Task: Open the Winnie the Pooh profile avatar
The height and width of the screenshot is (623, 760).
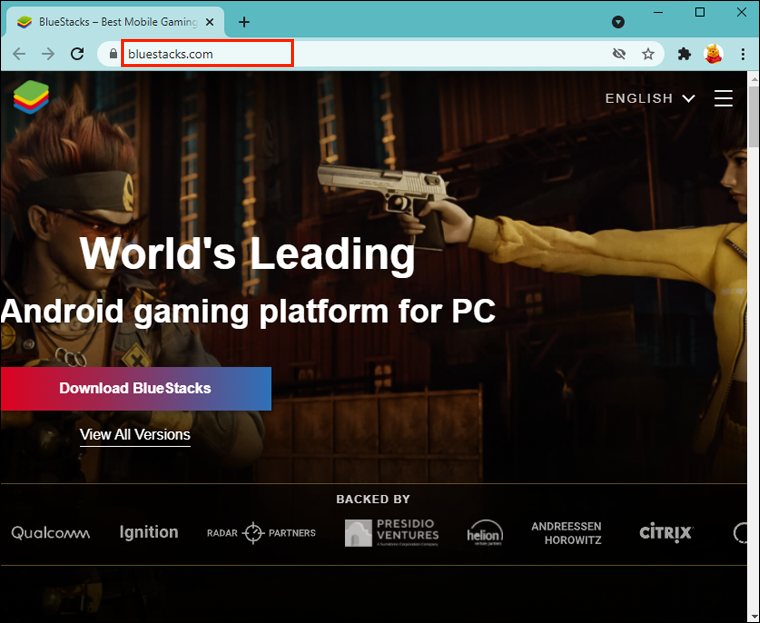Action: [713, 54]
